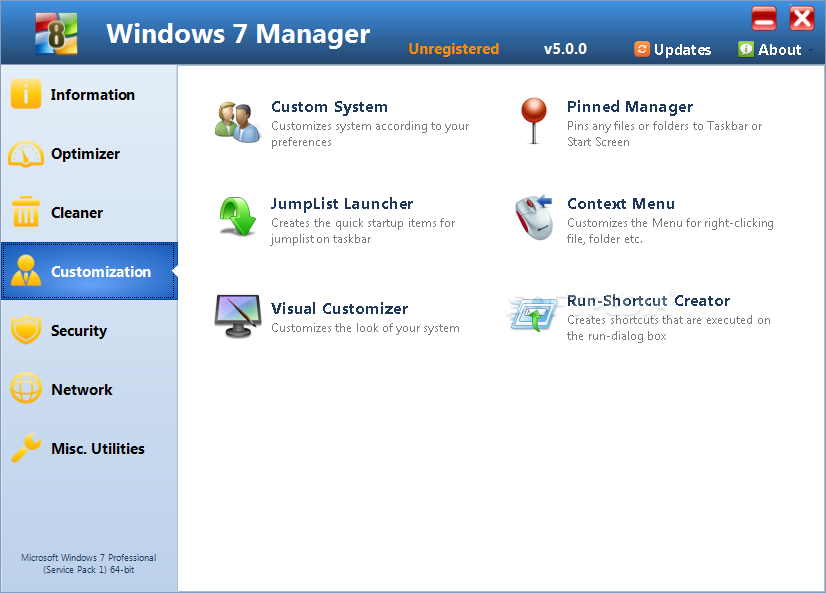Click the green About info icon
The image size is (826, 593).
point(745,49)
